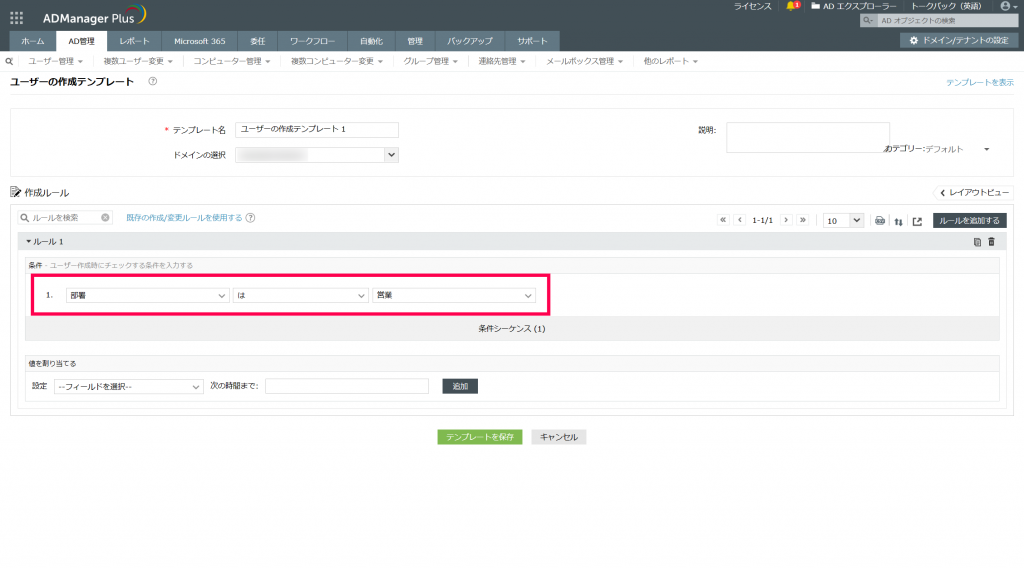This screenshot has height=568, width=1024.
Task: Expand the 複数ユーザー変更 menu
Action: click(x=138, y=61)
